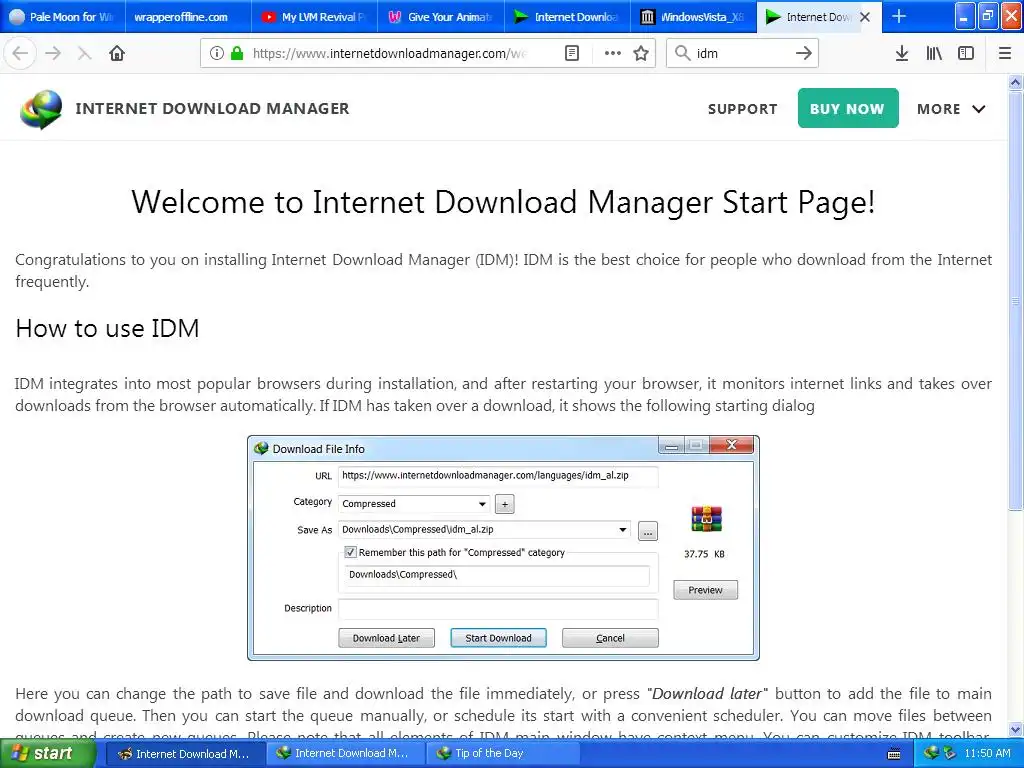
Task: Open a new tab with the plus button
Action: click(x=899, y=16)
